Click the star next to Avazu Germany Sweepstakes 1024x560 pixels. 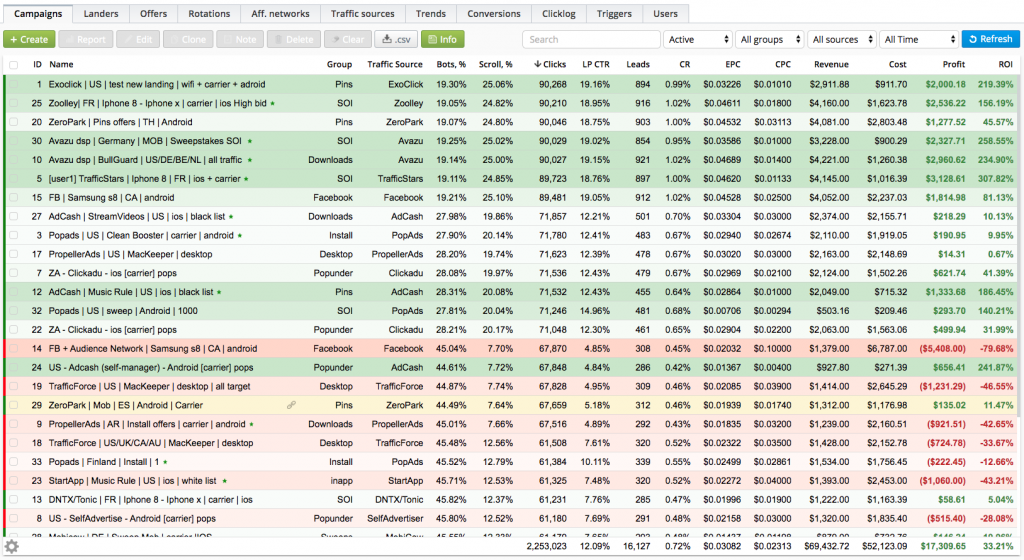pyautogui.click(x=249, y=141)
